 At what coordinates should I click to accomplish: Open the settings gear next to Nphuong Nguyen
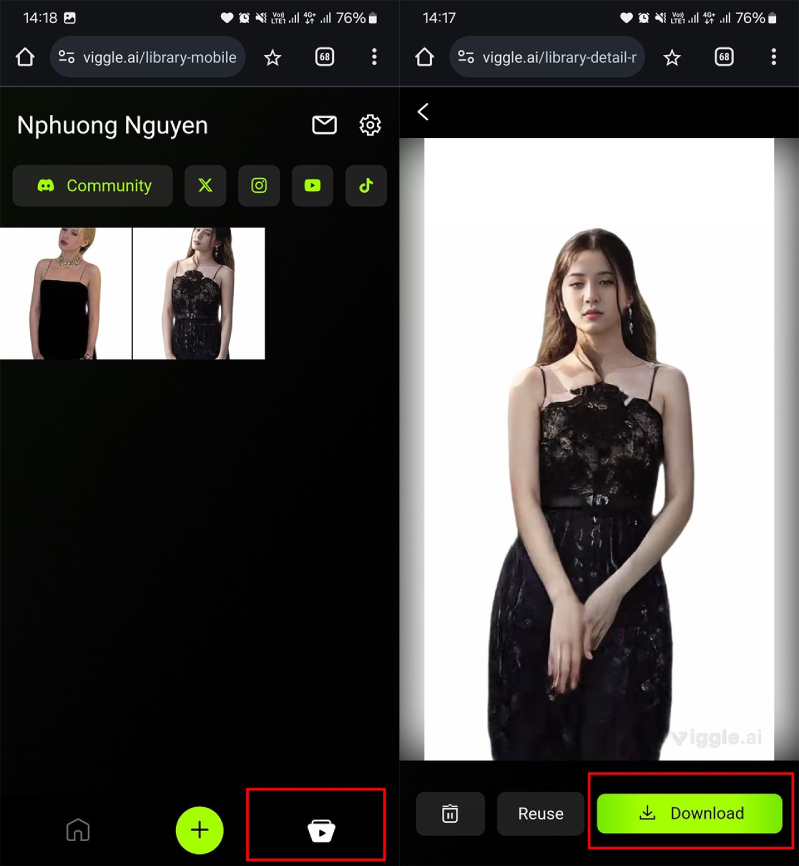[370, 125]
